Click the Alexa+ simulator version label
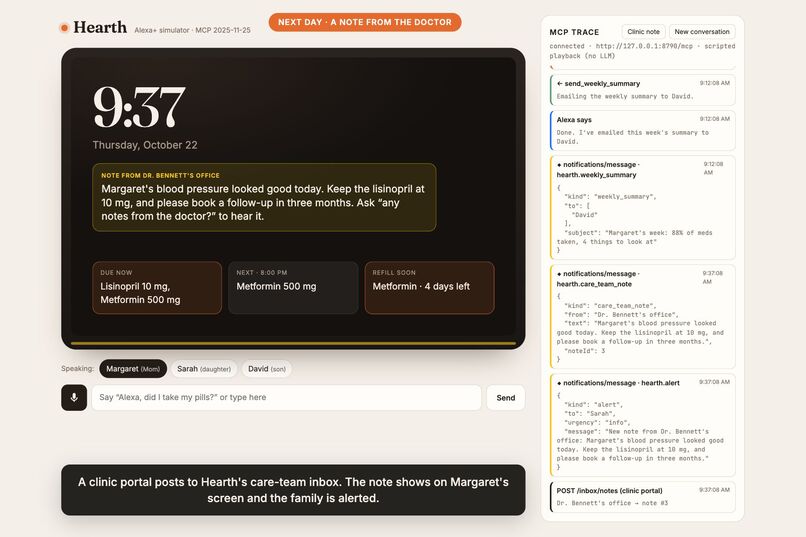This screenshot has width=806, height=537. tap(192, 30)
